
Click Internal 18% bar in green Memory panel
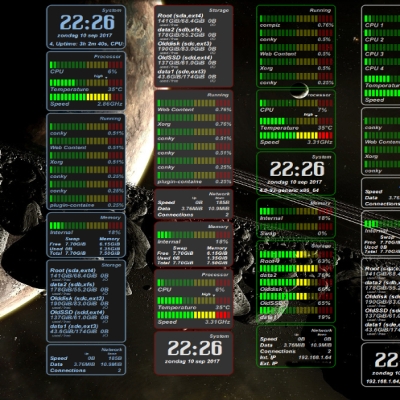[296, 211]
